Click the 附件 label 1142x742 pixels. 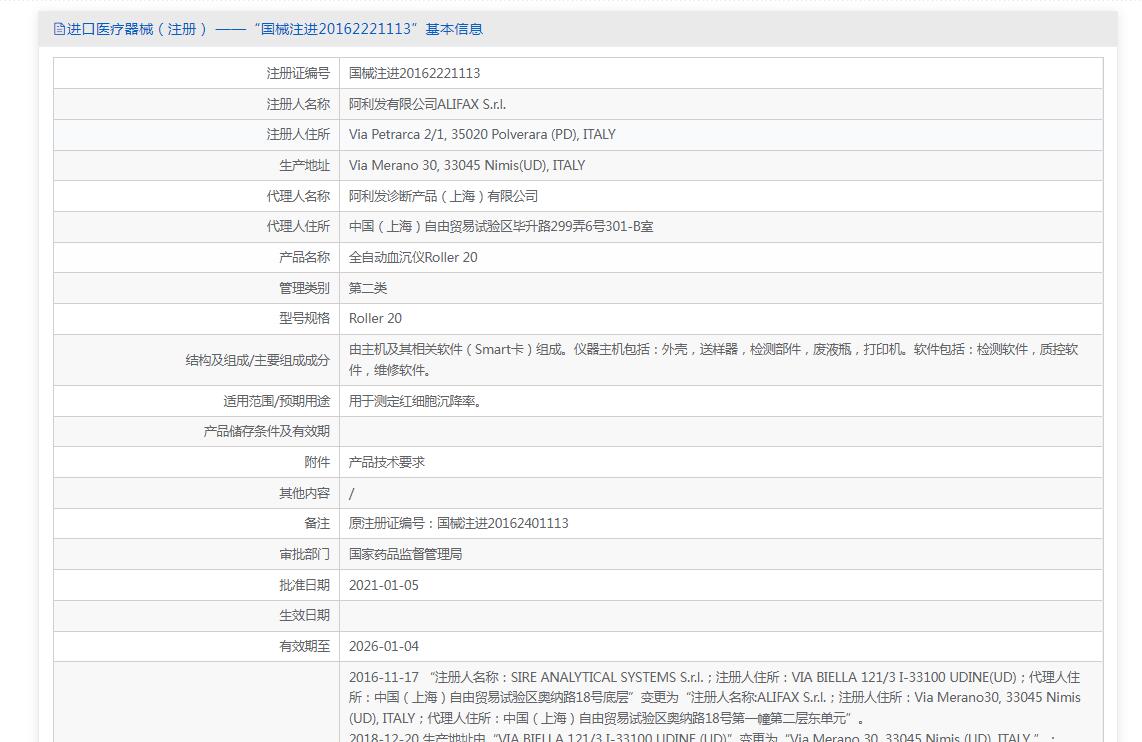317,462
